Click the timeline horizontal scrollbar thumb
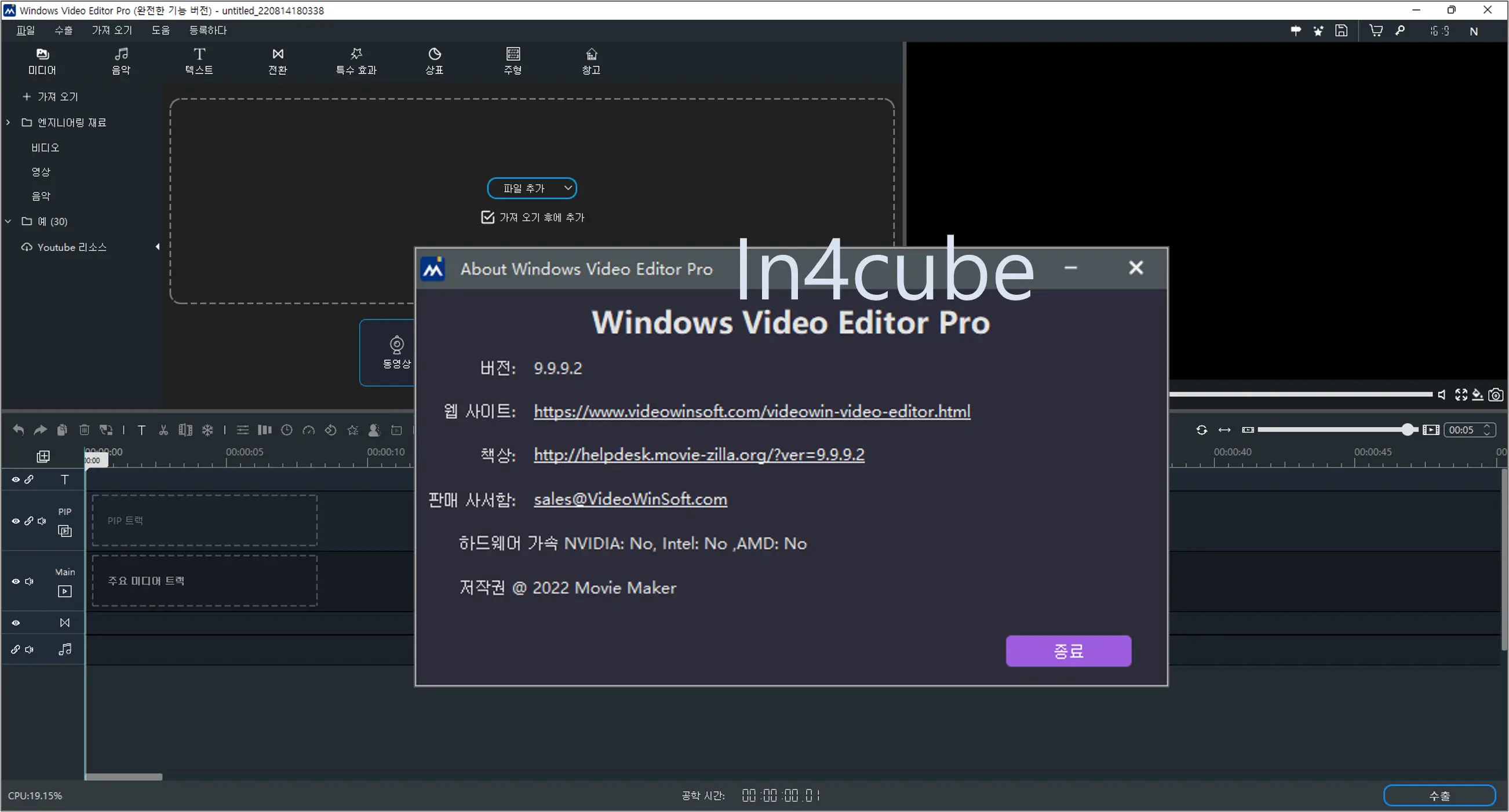Image resolution: width=1509 pixels, height=812 pixels. pyautogui.click(x=123, y=777)
